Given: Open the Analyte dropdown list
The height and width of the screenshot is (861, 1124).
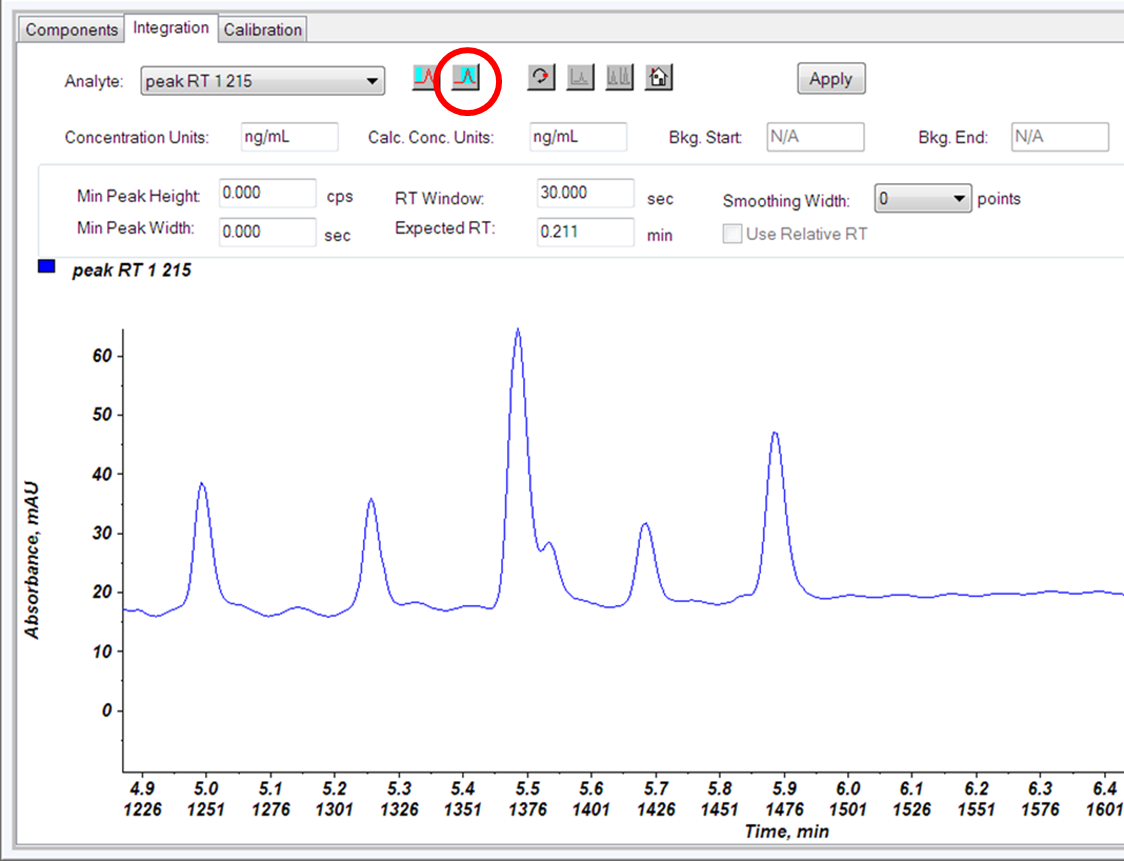Looking at the screenshot, I should [x=371, y=81].
